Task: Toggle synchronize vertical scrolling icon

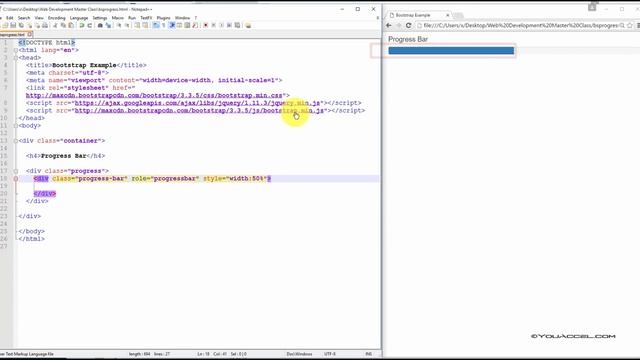Action: [x=137, y=25]
